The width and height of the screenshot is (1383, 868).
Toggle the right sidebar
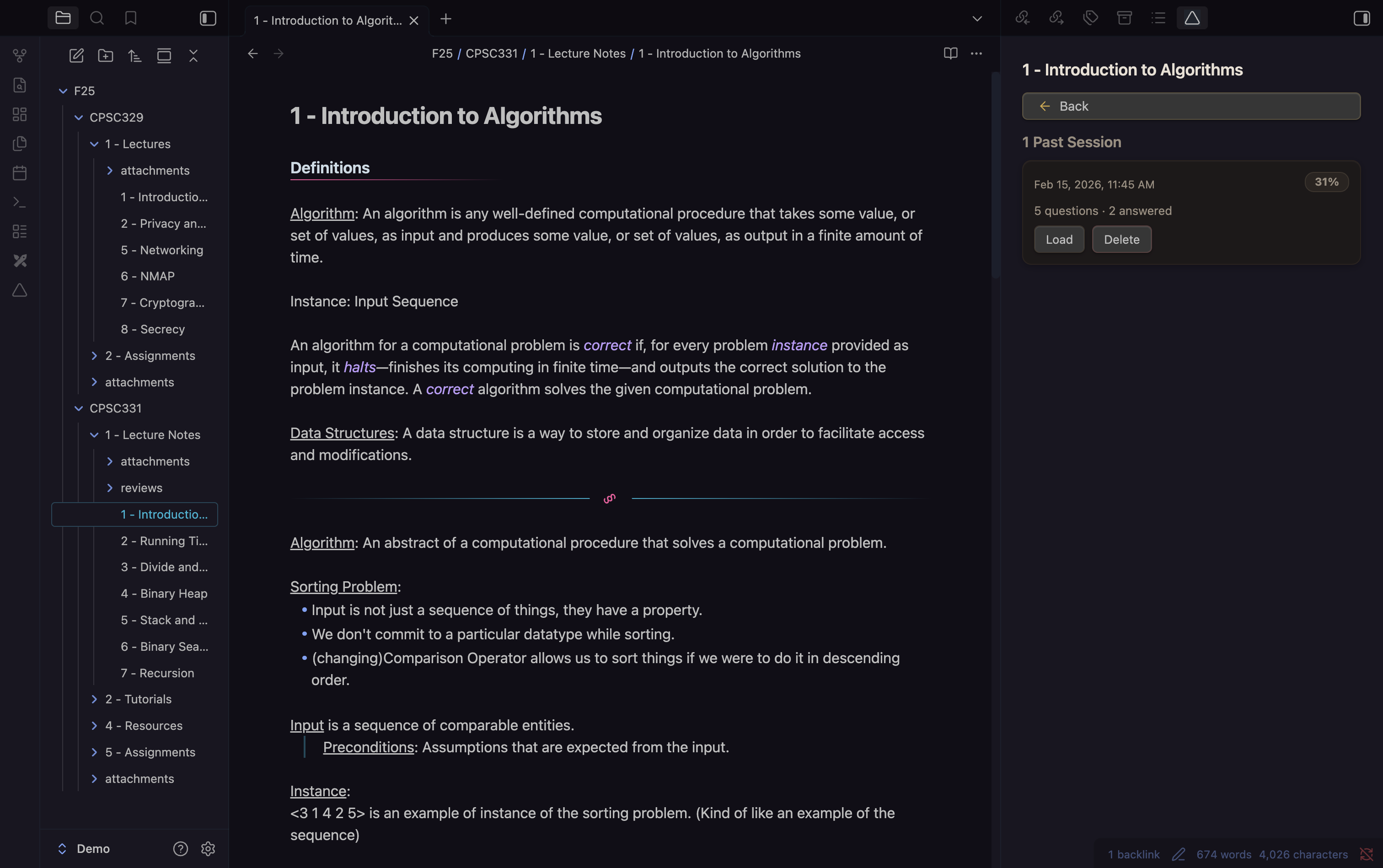click(x=1361, y=18)
